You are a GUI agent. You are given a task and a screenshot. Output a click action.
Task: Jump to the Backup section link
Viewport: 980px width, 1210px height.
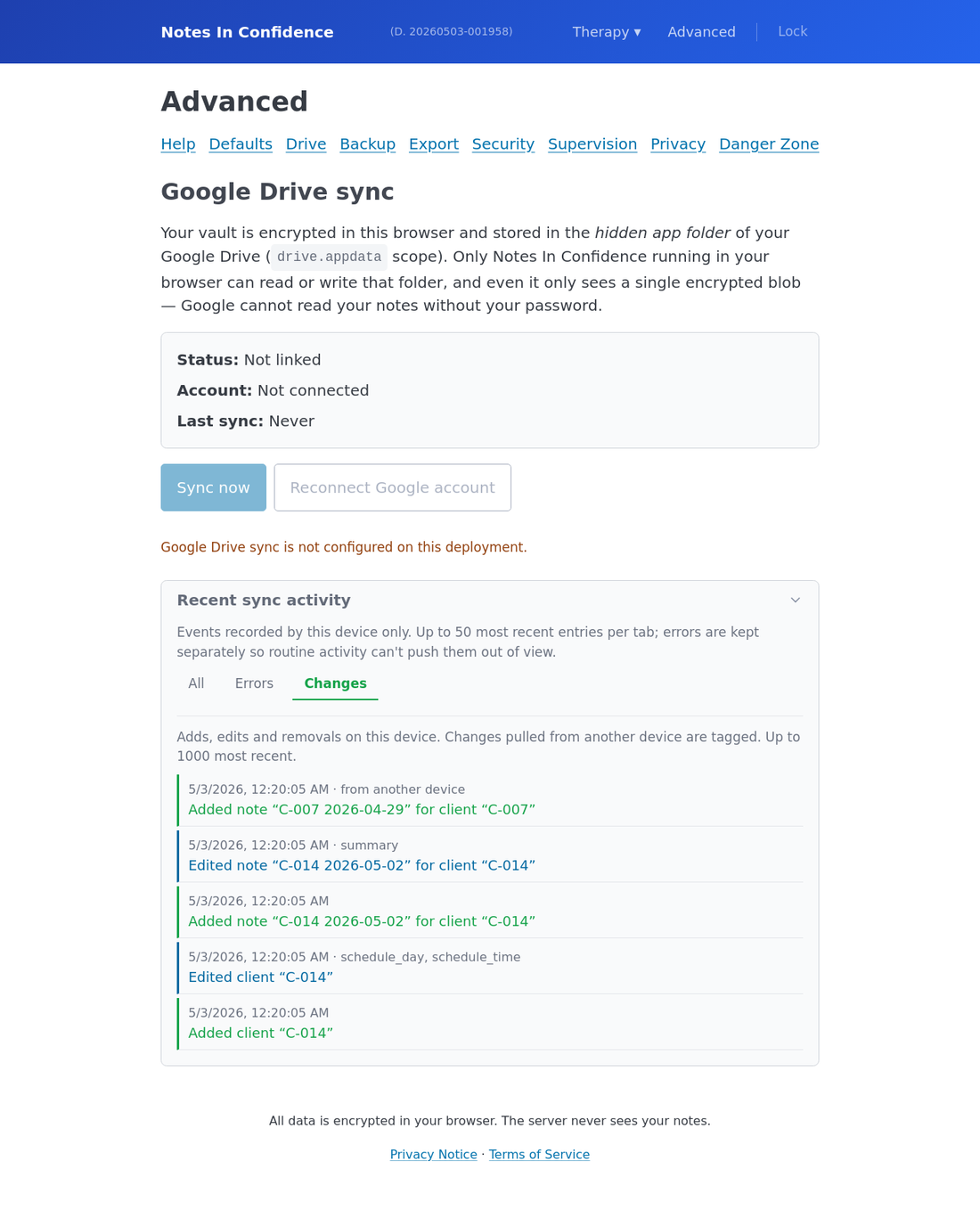[x=367, y=144]
